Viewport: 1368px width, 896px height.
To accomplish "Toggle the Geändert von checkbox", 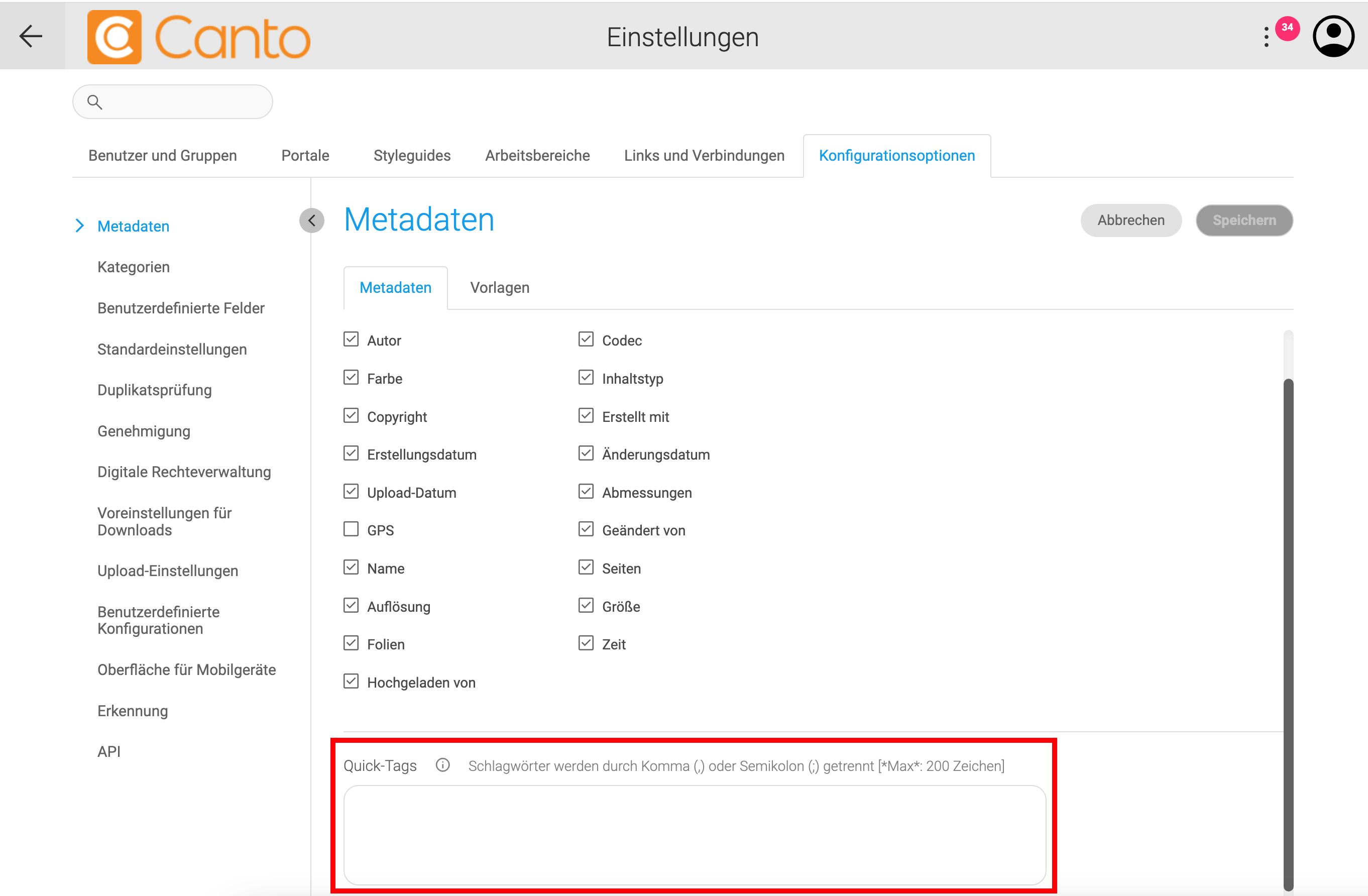I will pos(586,529).
